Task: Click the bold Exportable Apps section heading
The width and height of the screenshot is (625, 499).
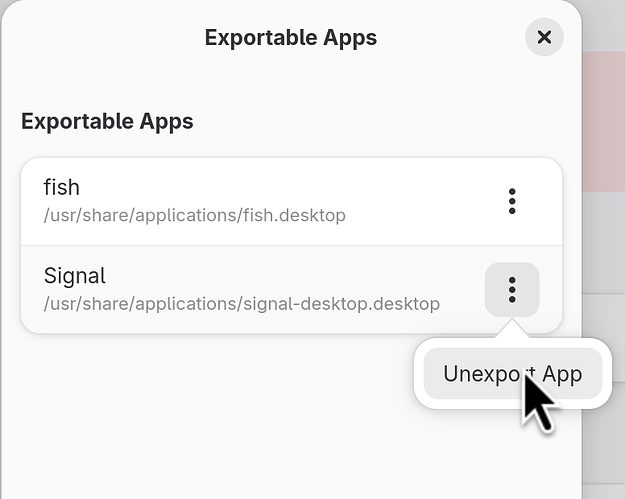Action: click(x=107, y=122)
